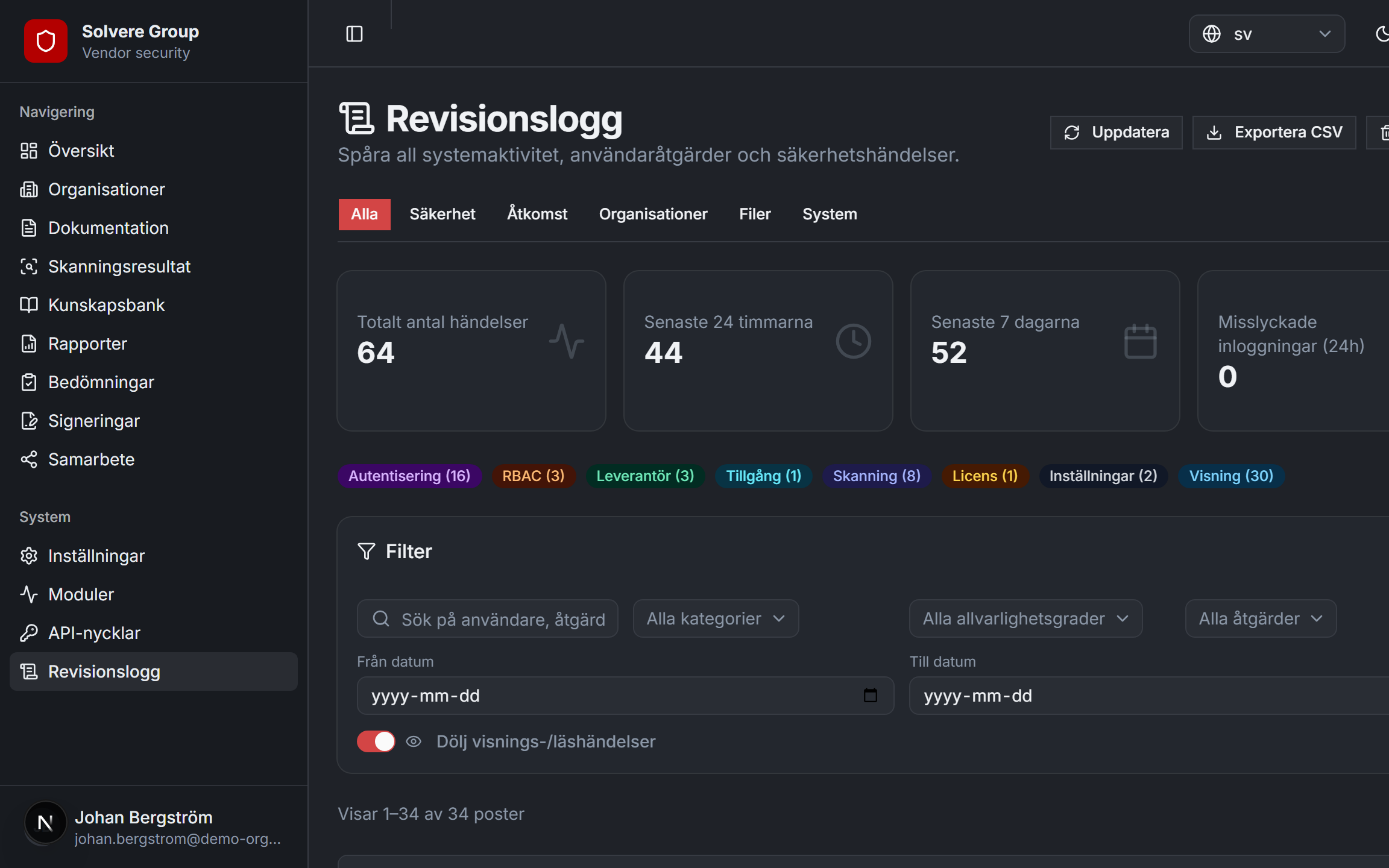Switch to the Filer tab
Viewport: 1389px width, 868px height.
[755, 214]
